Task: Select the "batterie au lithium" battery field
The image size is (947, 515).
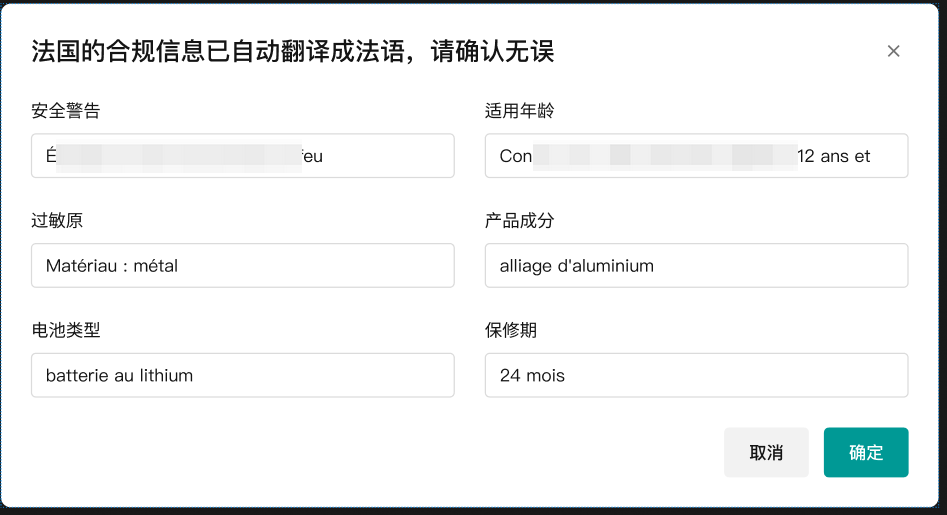Action: (242, 376)
